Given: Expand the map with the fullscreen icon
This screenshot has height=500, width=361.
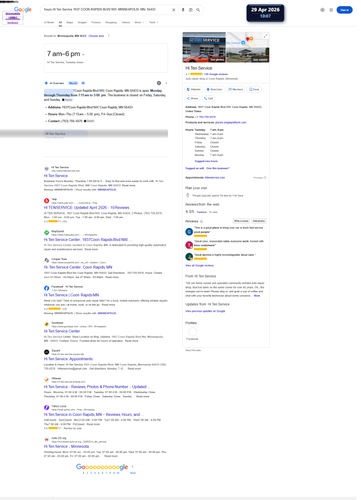Looking at the screenshot, I should click(x=265, y=36).
